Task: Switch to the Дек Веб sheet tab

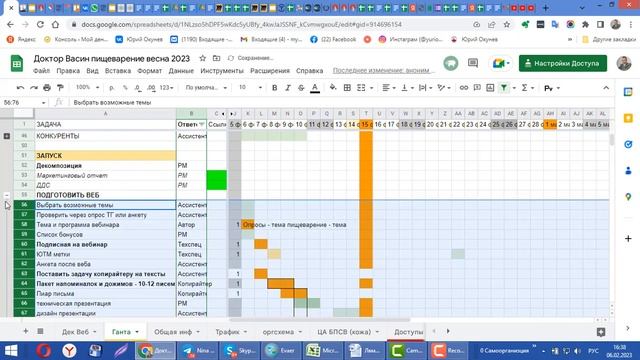Action: pyautogui.click(x=79, y=332)
